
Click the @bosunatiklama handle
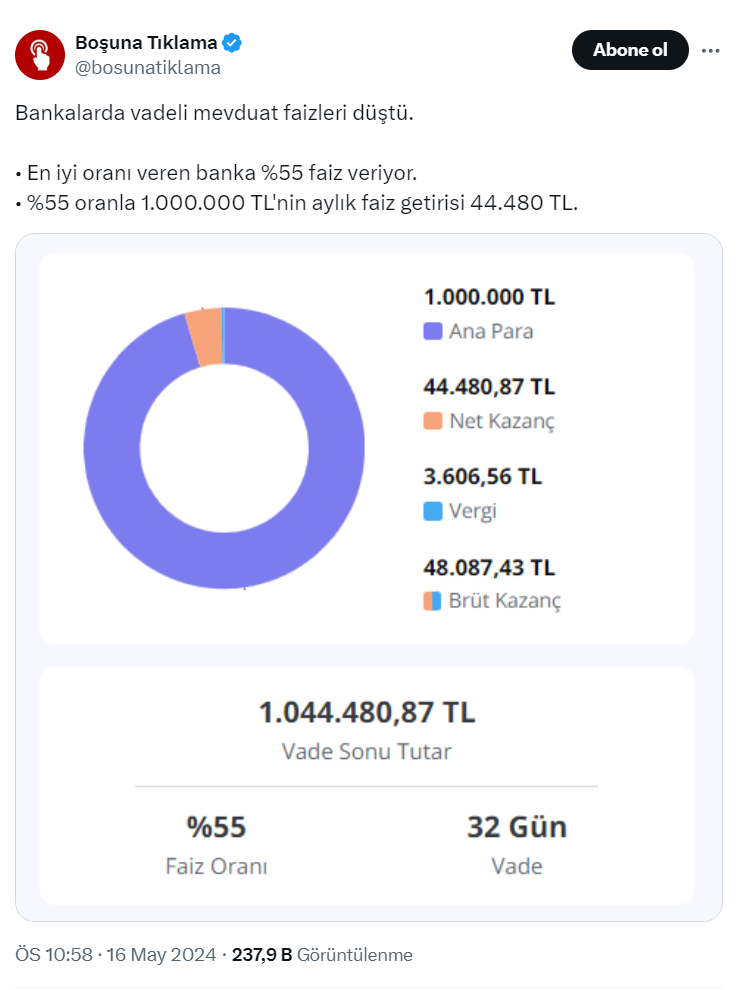(148, 68)
